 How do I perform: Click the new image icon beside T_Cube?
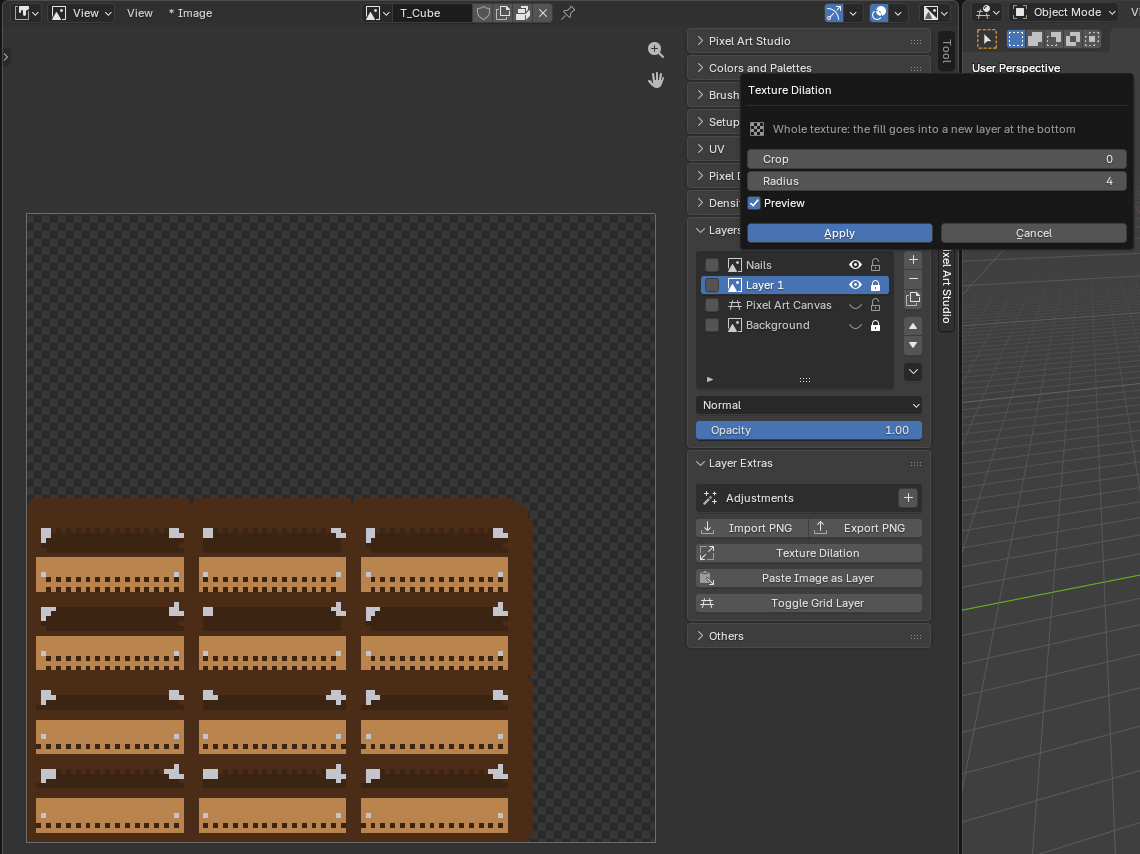[x=502, y=13]
